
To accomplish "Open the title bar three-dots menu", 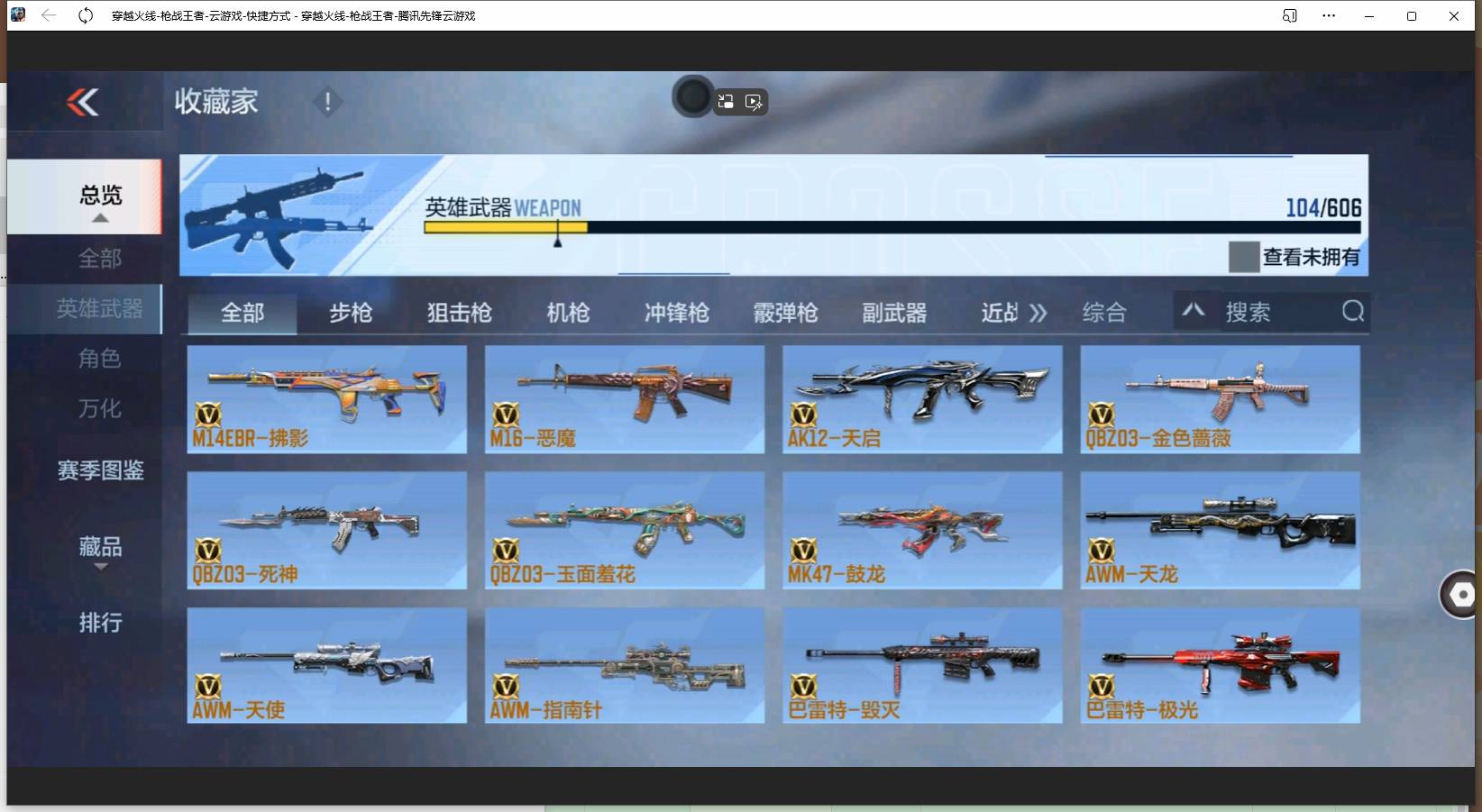I will click(x=1329, y=16).
